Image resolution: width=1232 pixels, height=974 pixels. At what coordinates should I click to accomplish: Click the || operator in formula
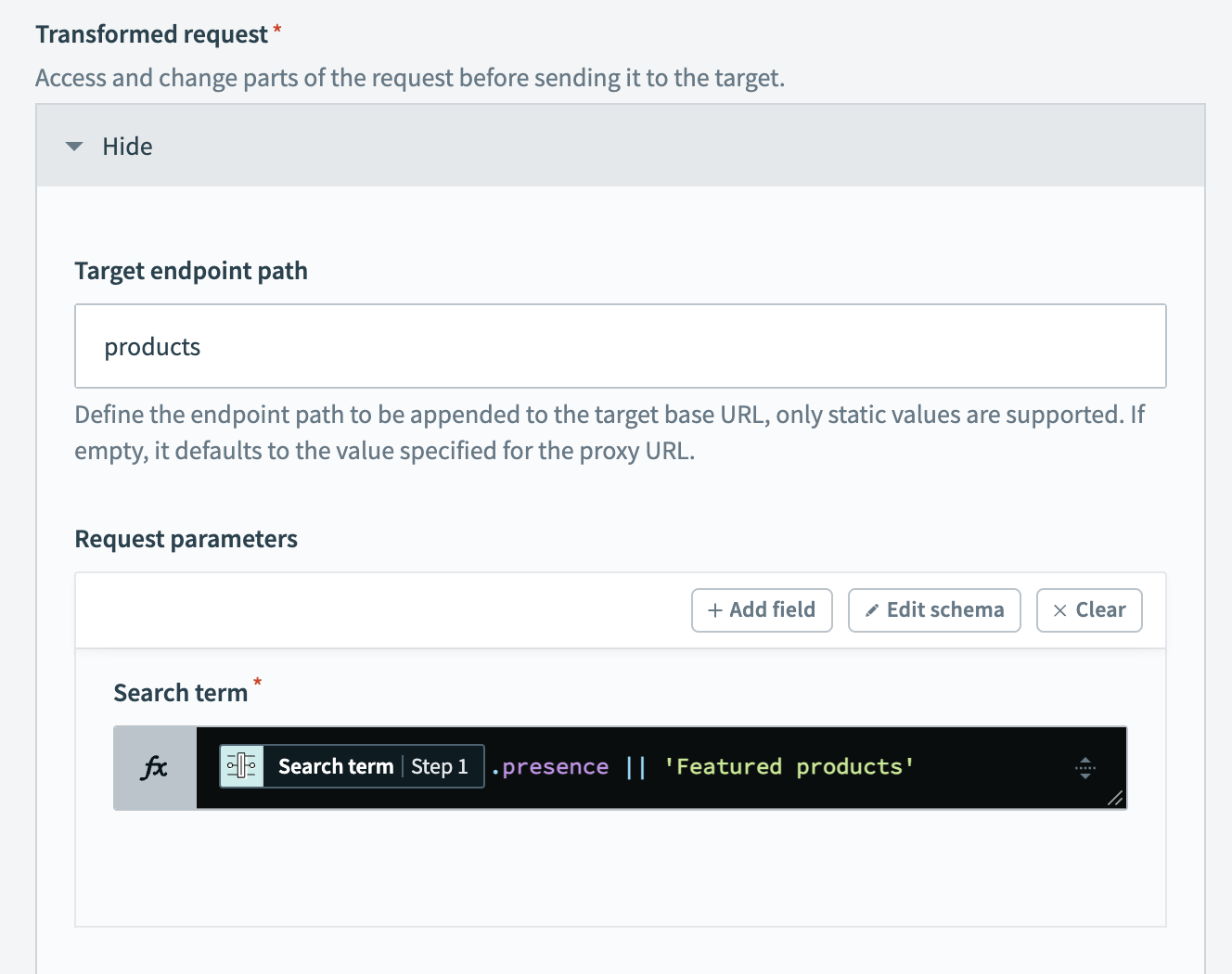[635, 767]
